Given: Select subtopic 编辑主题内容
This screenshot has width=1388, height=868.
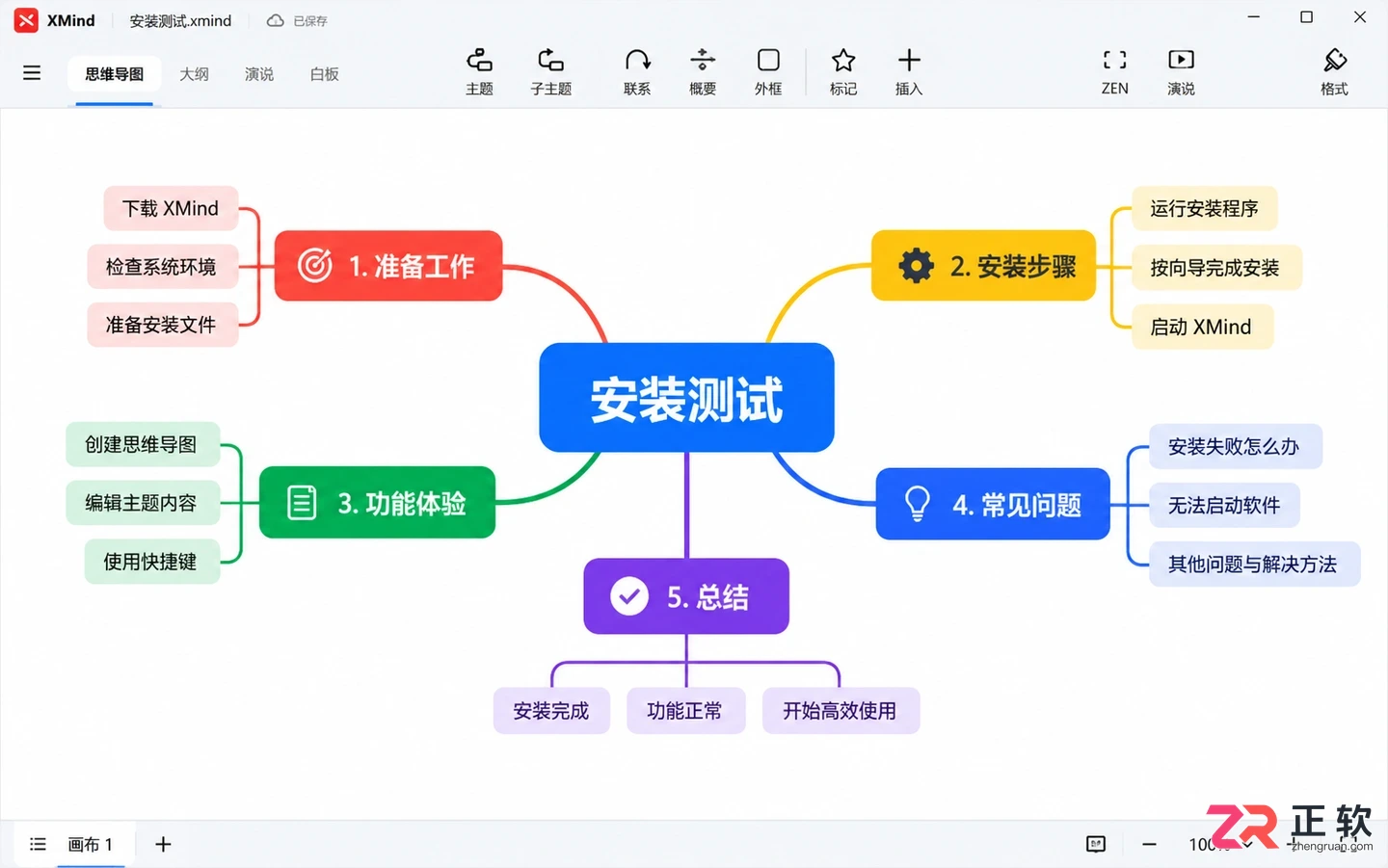Looking at the screenshot, I should 143,503.
